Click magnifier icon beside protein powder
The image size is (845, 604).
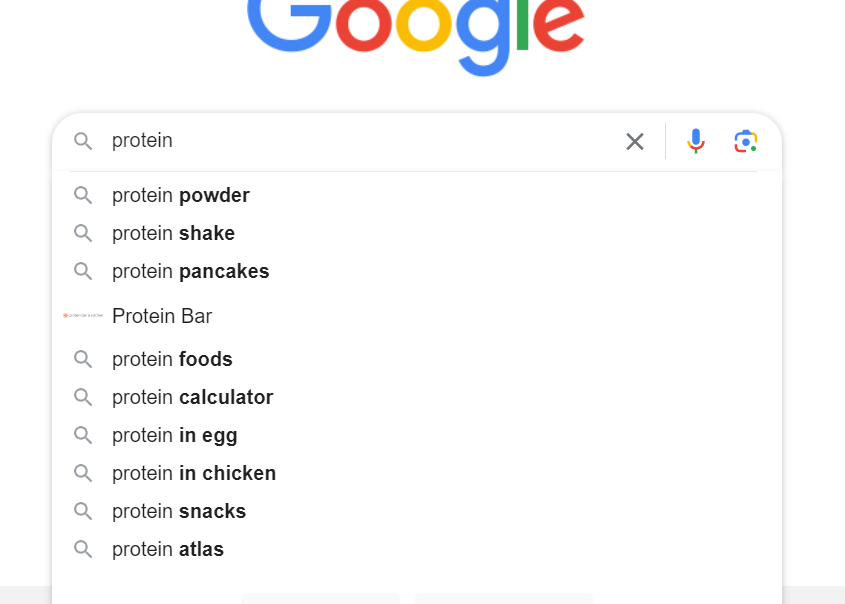click(83, 195)
